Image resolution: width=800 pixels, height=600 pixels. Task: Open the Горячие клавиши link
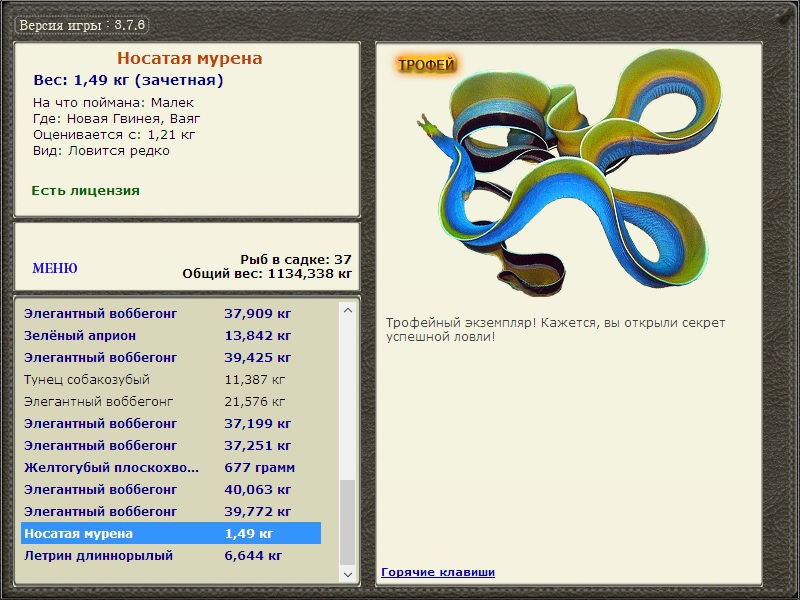tap(438, 572)
